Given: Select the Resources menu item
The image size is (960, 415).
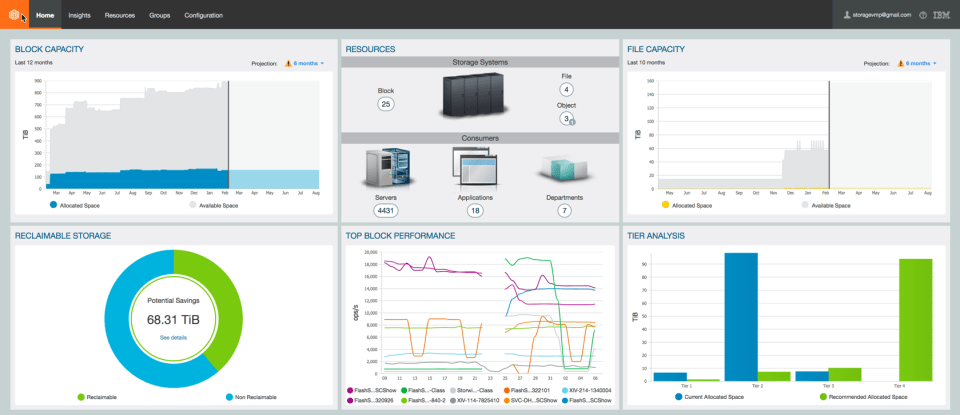Looking at the screenshot, I should pos(120,15).
